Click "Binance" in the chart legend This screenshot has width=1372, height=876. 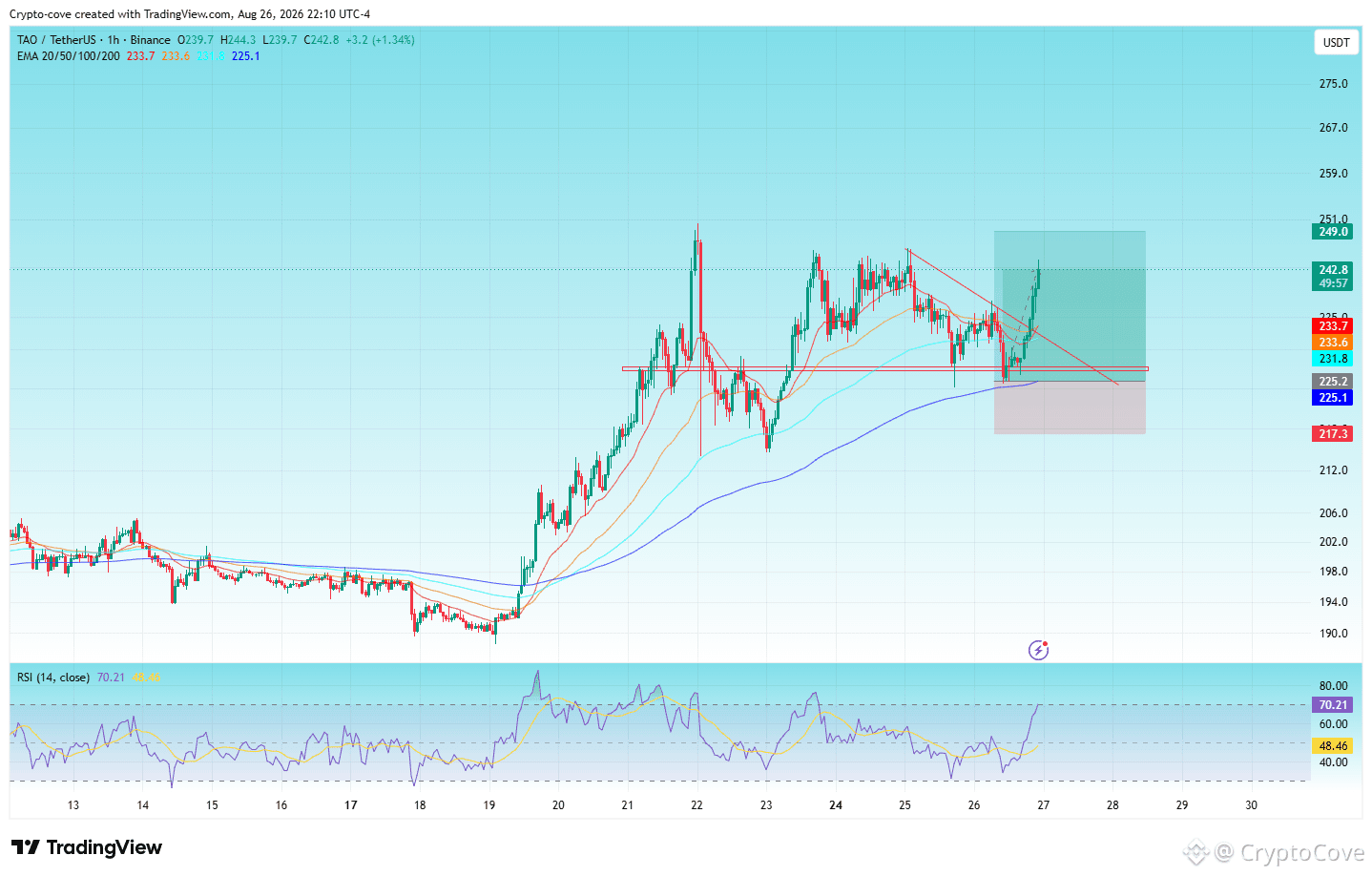point(151,40)
